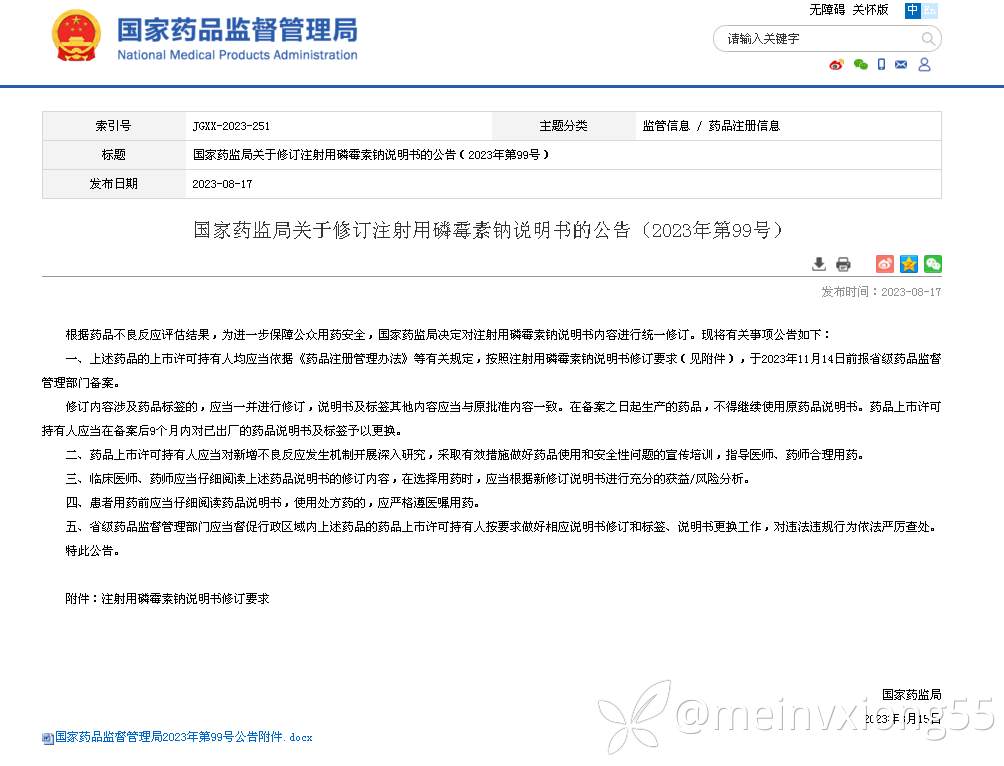
Task: Download 2023年第99号公告附件.docx attachment
Action: pyautogui.click(x=183, y=737)
